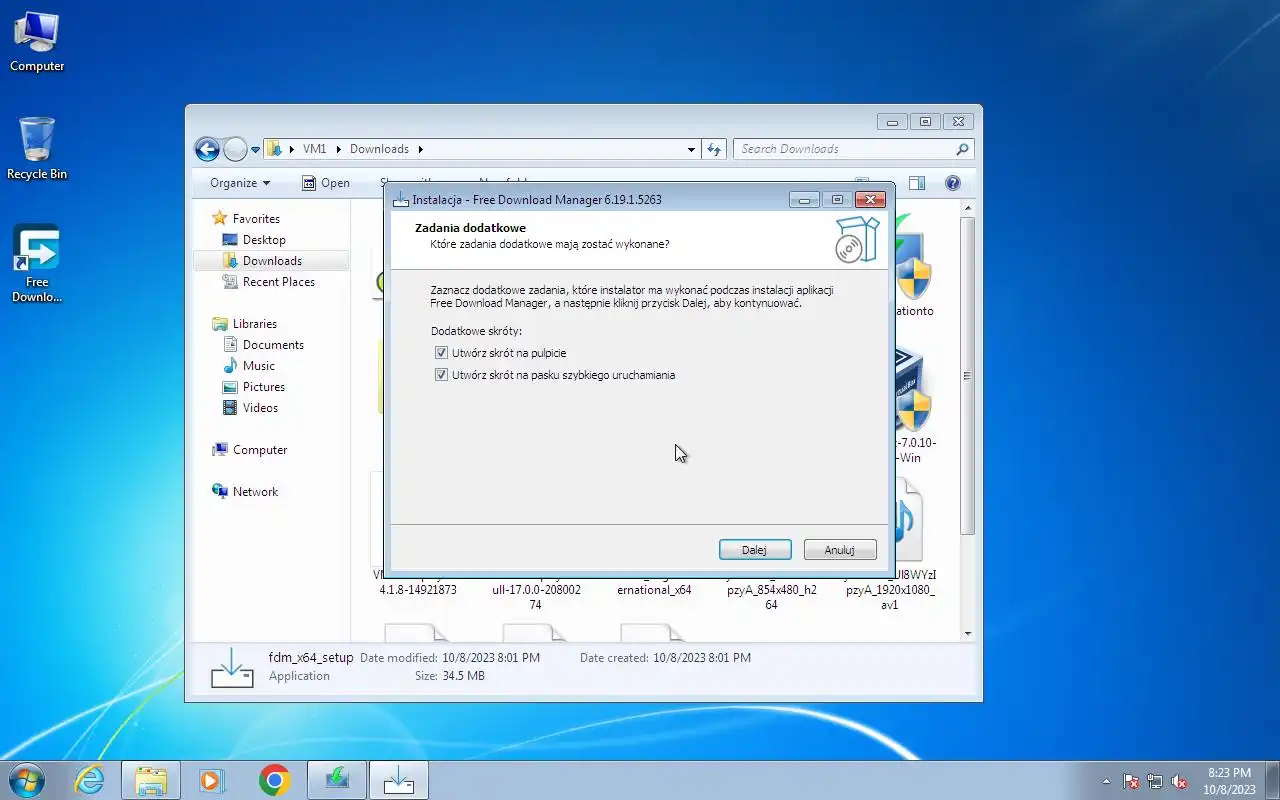The image size is (1280, 800).
Task: Open the Videos library
Action: (x=251, y=408)
